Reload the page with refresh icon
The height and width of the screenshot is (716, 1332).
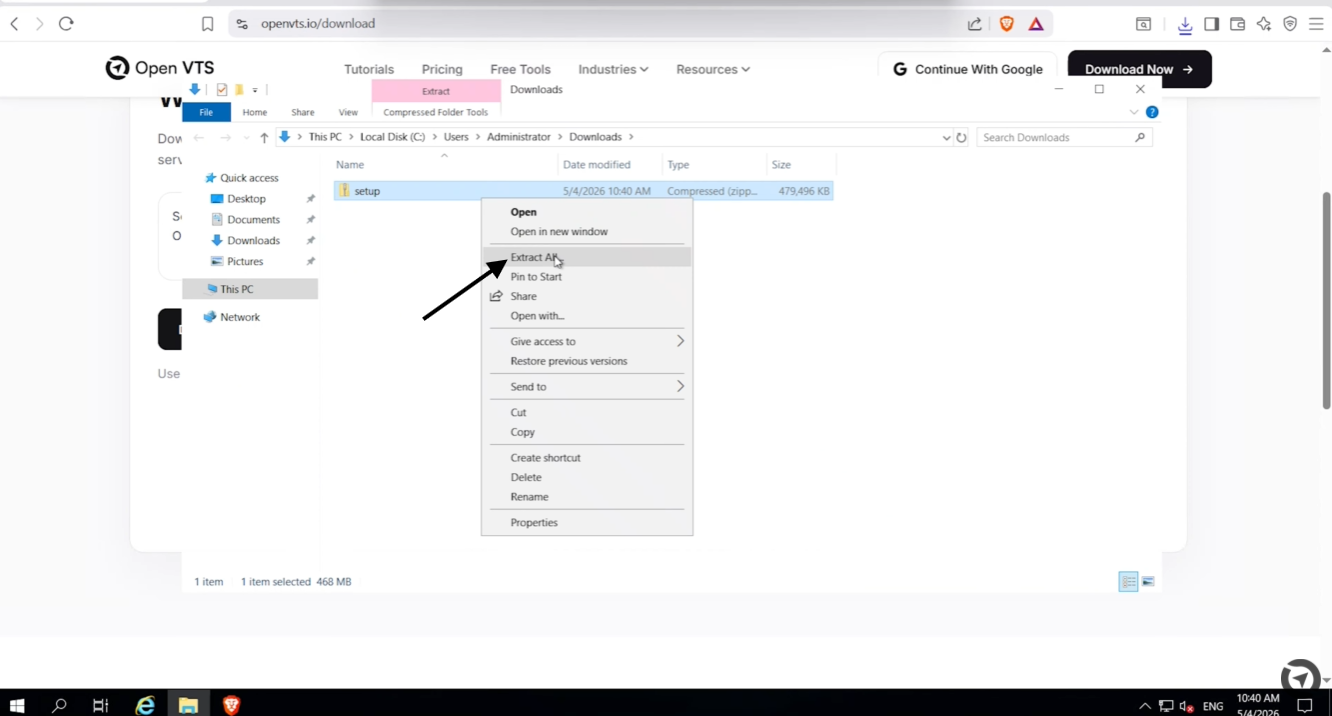coord(66,24)
